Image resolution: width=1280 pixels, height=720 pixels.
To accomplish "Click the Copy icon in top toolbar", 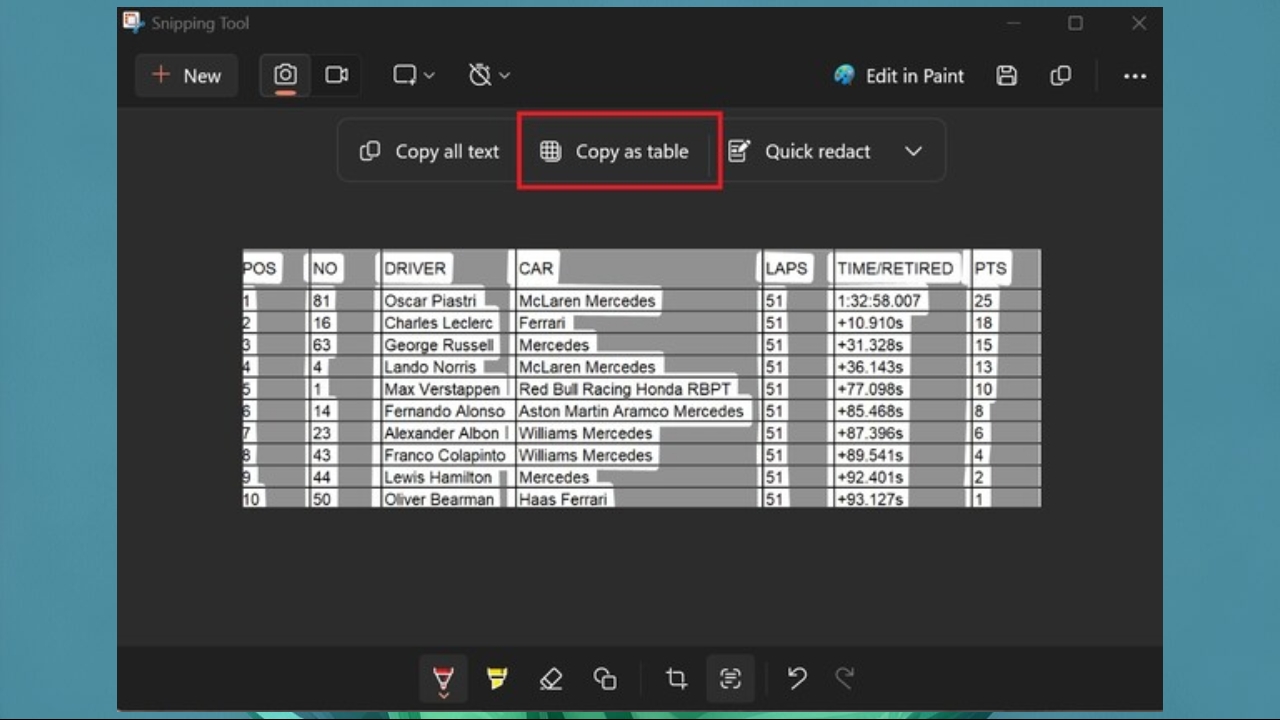I will coord(1061,76).
